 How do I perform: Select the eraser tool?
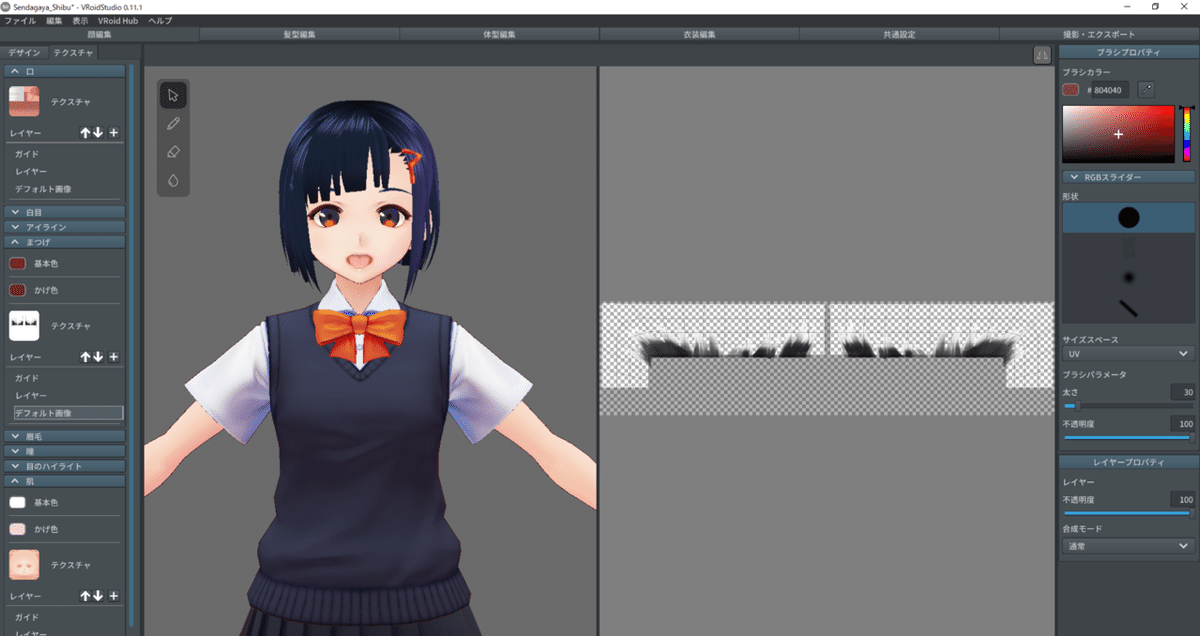pos(172,151)
